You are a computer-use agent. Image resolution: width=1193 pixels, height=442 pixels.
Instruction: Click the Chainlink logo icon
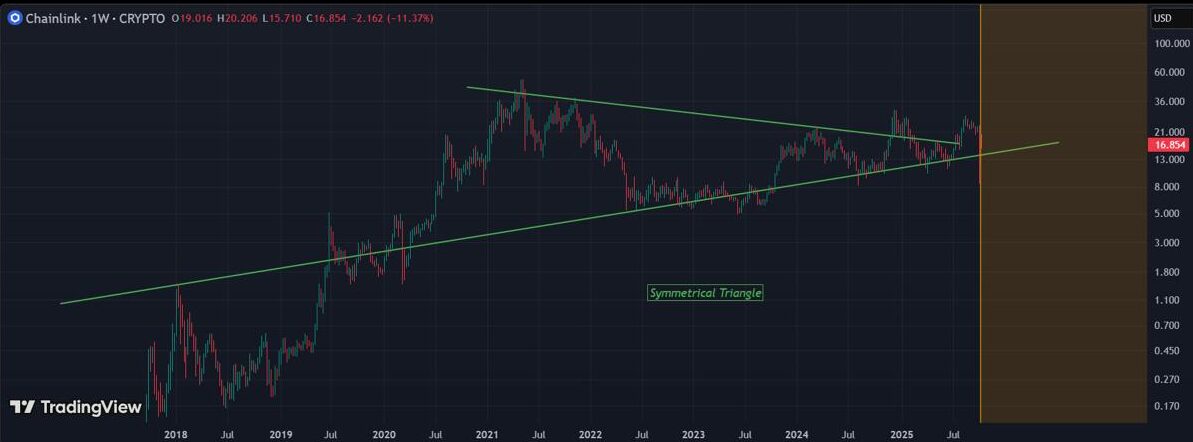[x=13, y=18]
